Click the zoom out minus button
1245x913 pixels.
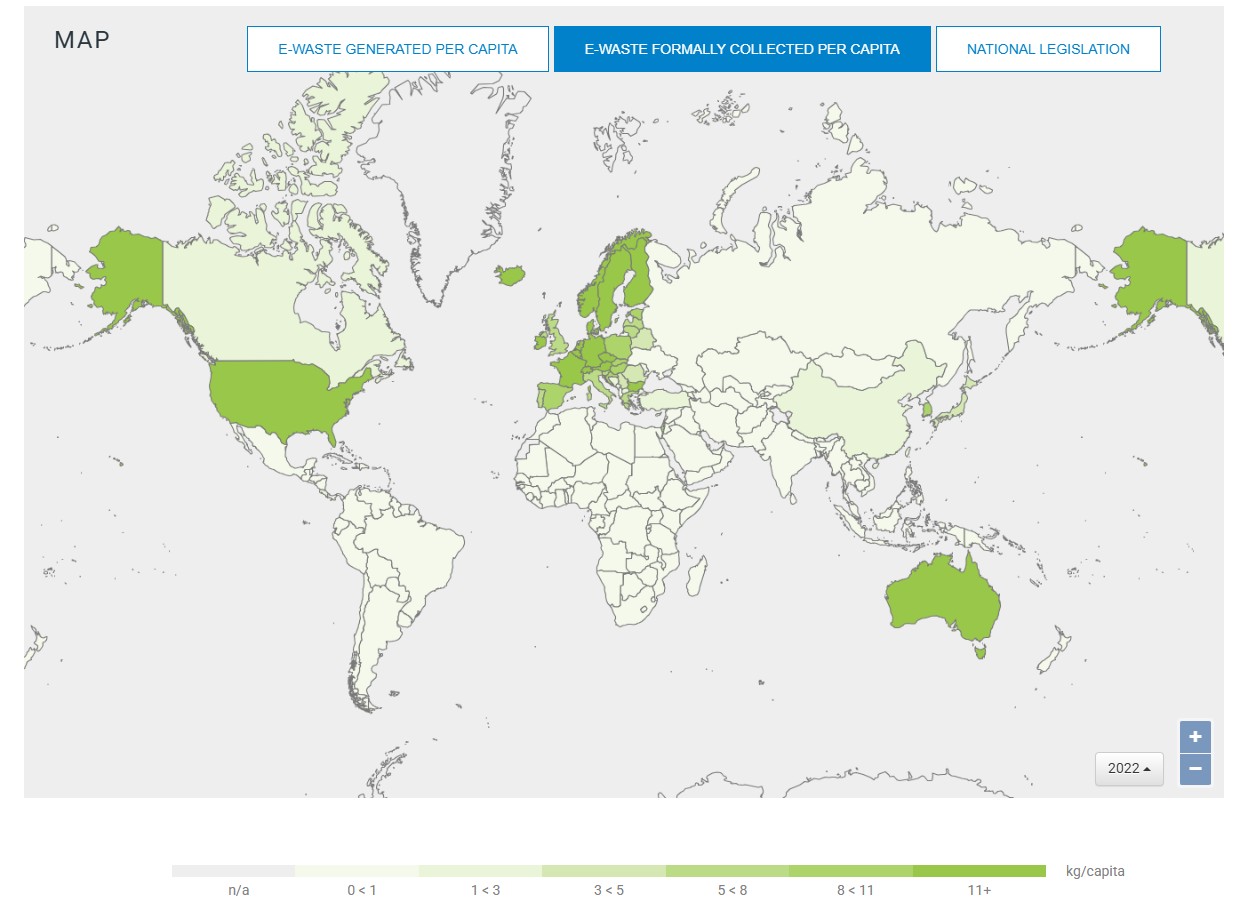point(1195,770)
